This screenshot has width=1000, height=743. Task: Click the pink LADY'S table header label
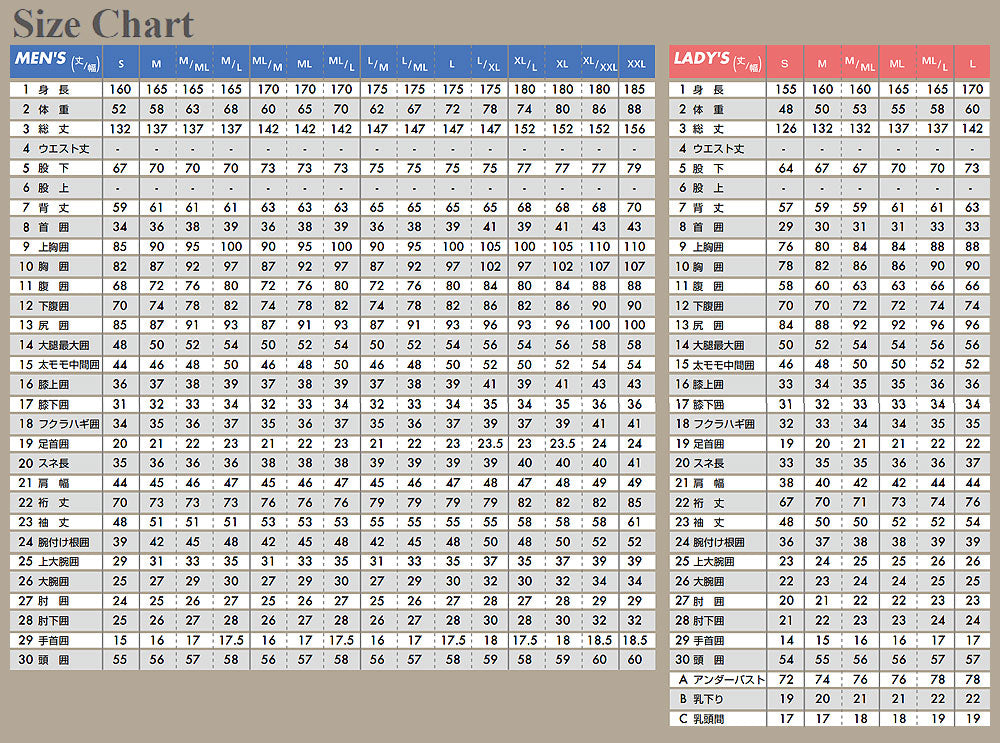click(714, 60)
